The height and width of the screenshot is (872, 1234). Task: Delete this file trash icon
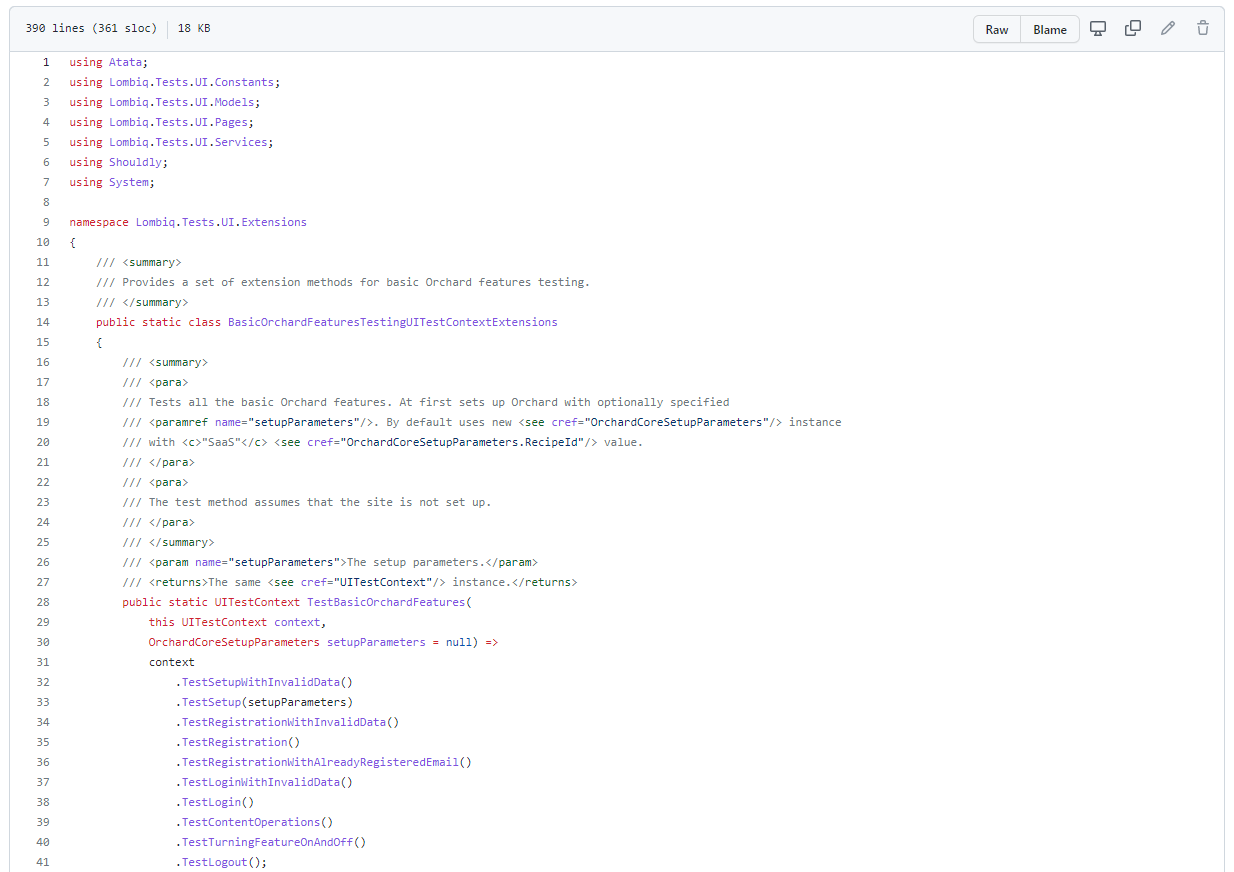pos(1203,28)
